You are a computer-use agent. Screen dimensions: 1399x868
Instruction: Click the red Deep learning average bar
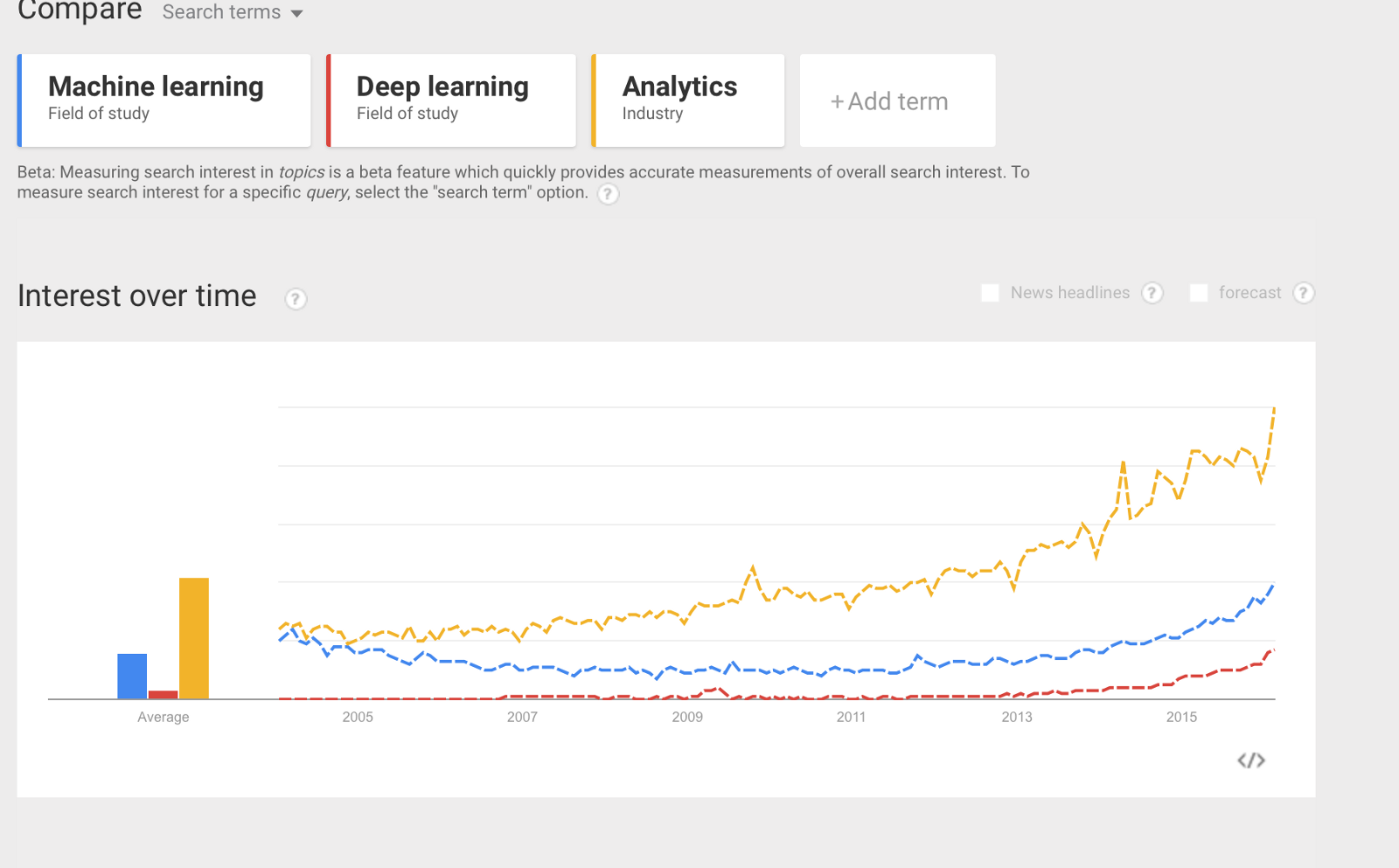[x=163, y=695]
